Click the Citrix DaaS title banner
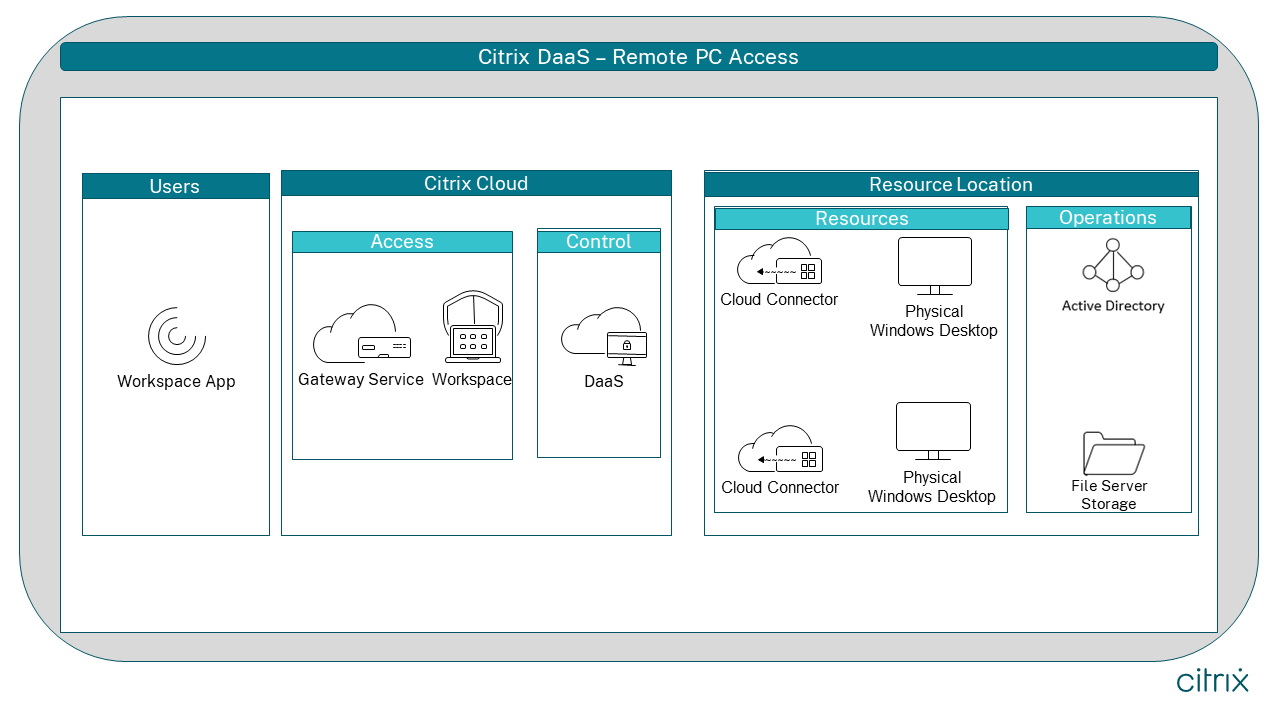 pyautogui.click(x=640, y=57)
